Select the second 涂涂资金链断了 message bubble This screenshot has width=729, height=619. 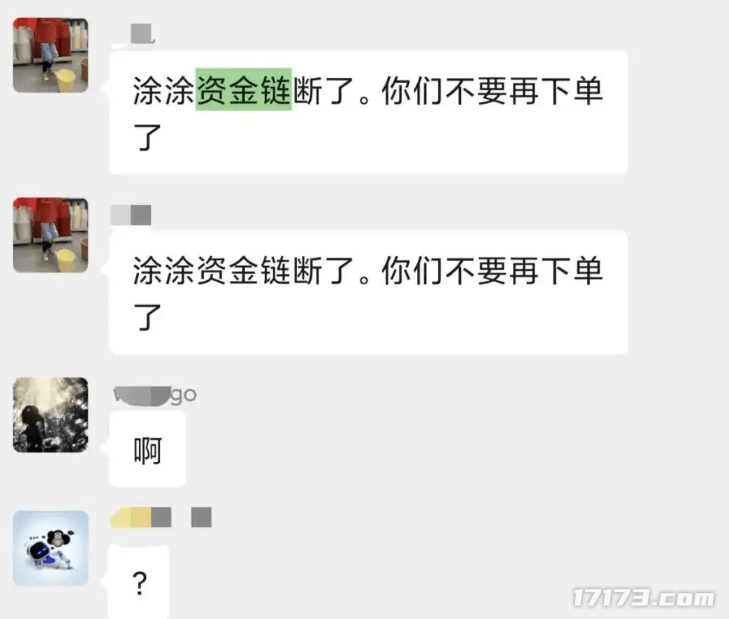click(368, 293)
